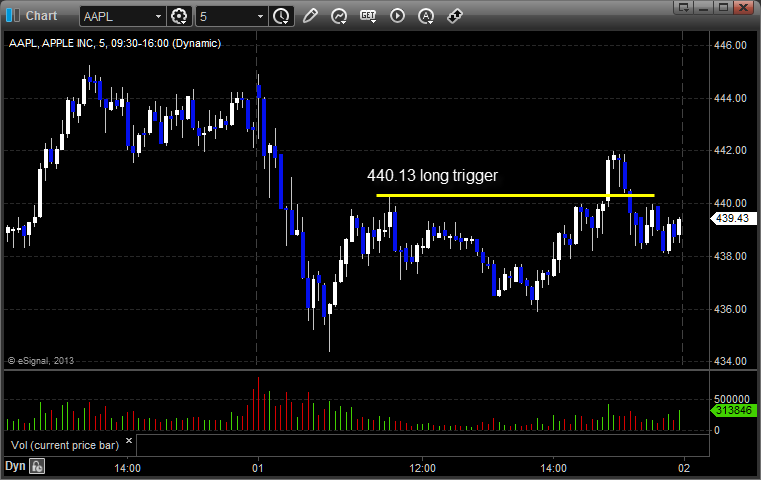Image resolution: width=761 pixels, height=480 pixels.
Task: Start bar replay play button
Action: 397,16
